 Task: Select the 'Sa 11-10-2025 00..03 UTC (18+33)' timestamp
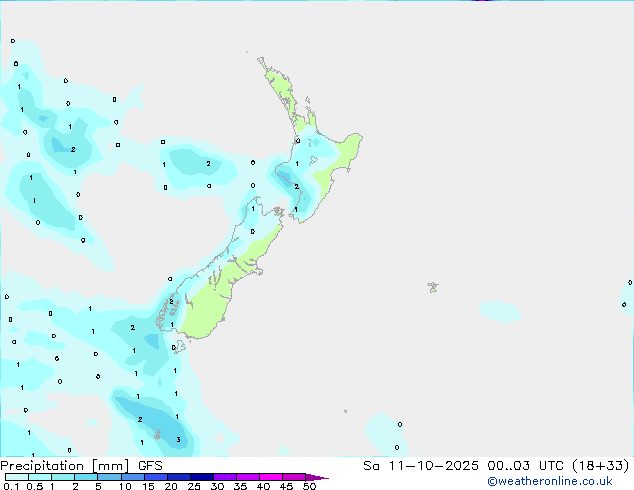(496, 466)
